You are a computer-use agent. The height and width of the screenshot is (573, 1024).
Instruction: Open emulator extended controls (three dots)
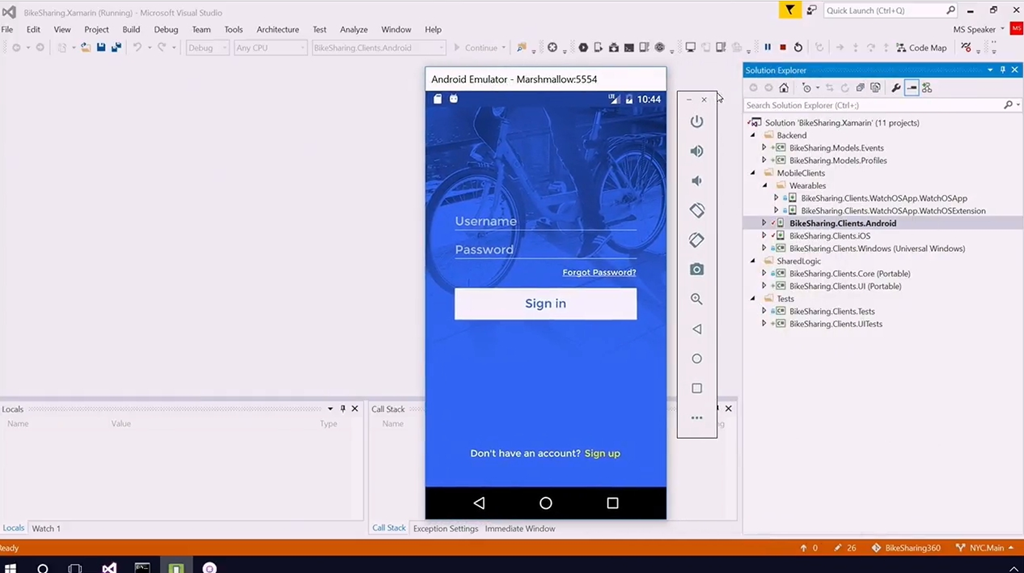coord(697,418)
